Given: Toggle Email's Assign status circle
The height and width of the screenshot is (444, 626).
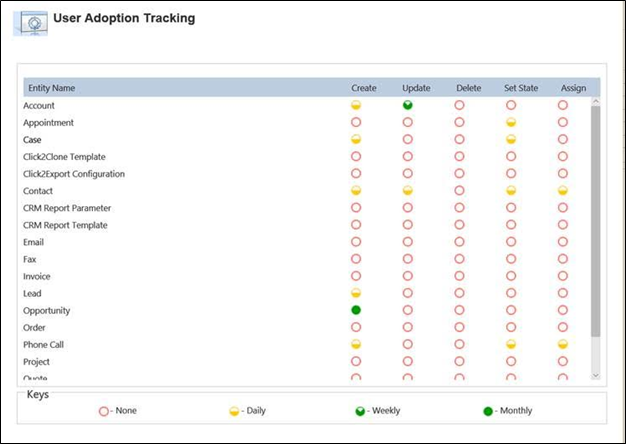Looking at the screenshot, I should point(563,242).
